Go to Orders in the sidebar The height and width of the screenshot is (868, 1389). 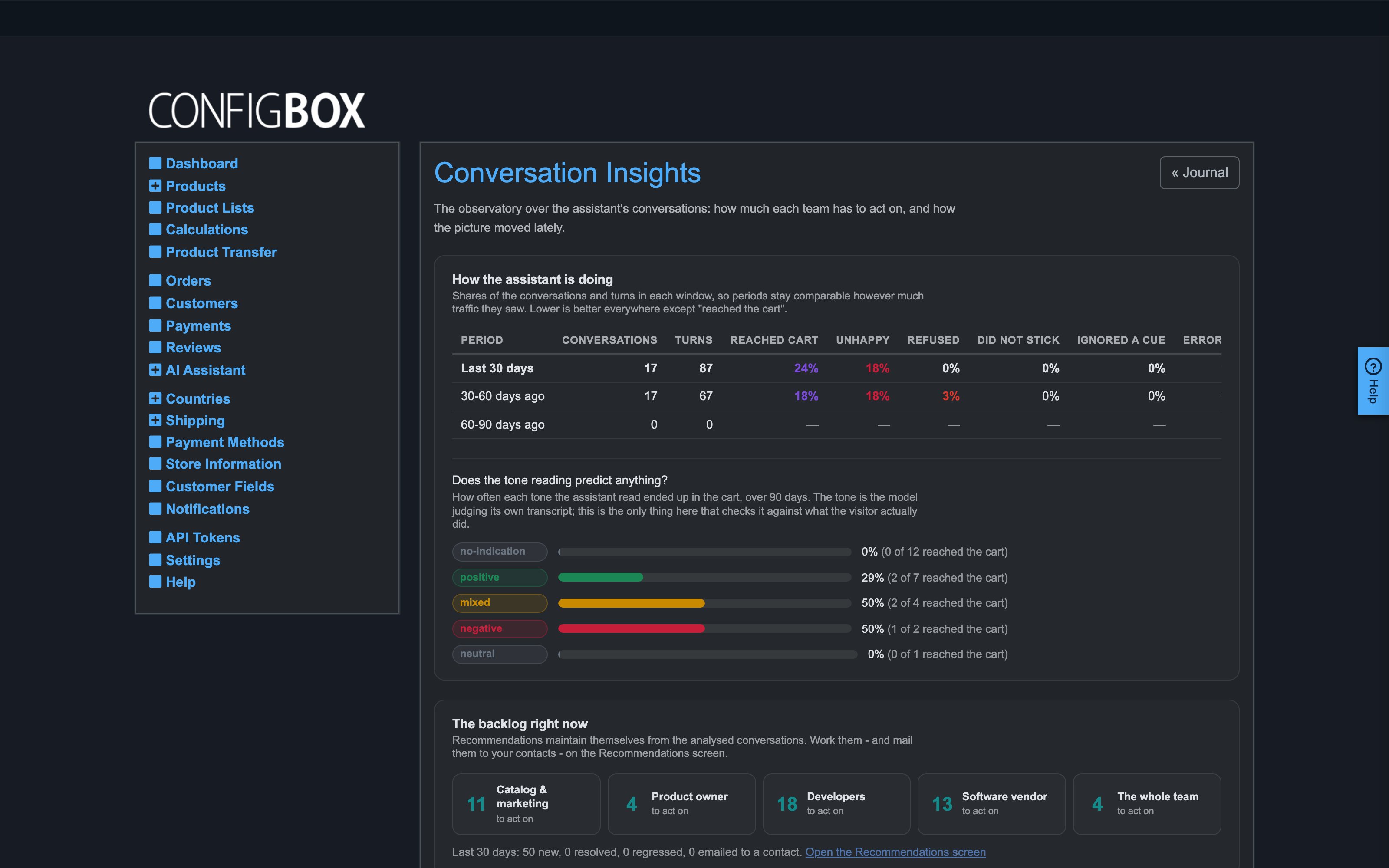pos(188,281)
